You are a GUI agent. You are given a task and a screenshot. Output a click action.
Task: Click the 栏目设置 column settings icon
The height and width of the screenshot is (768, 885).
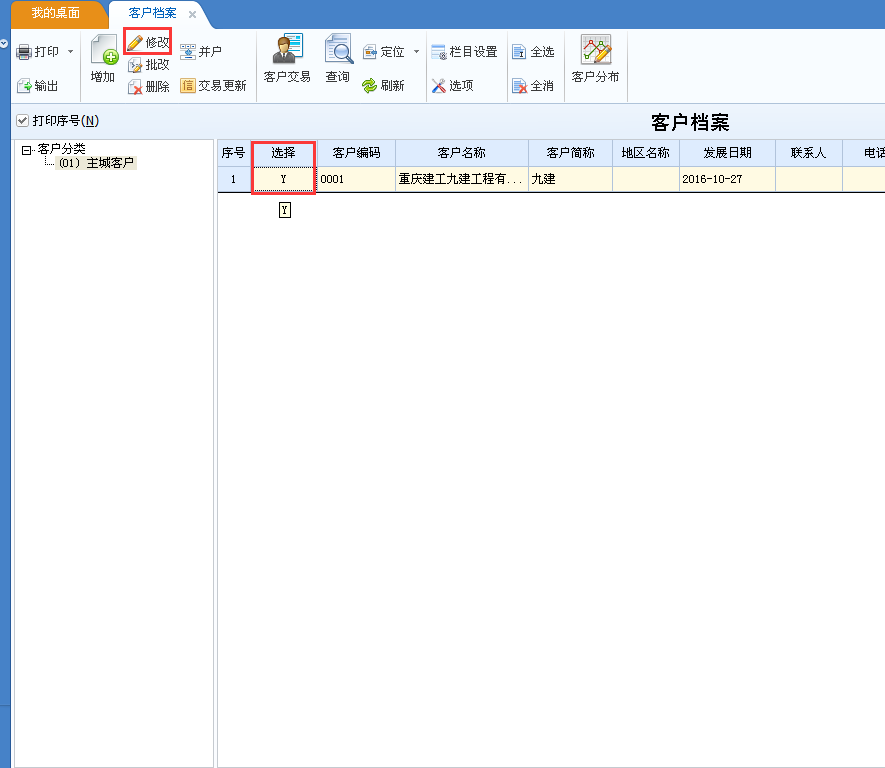pyautogui.click(x=439, y=52)
